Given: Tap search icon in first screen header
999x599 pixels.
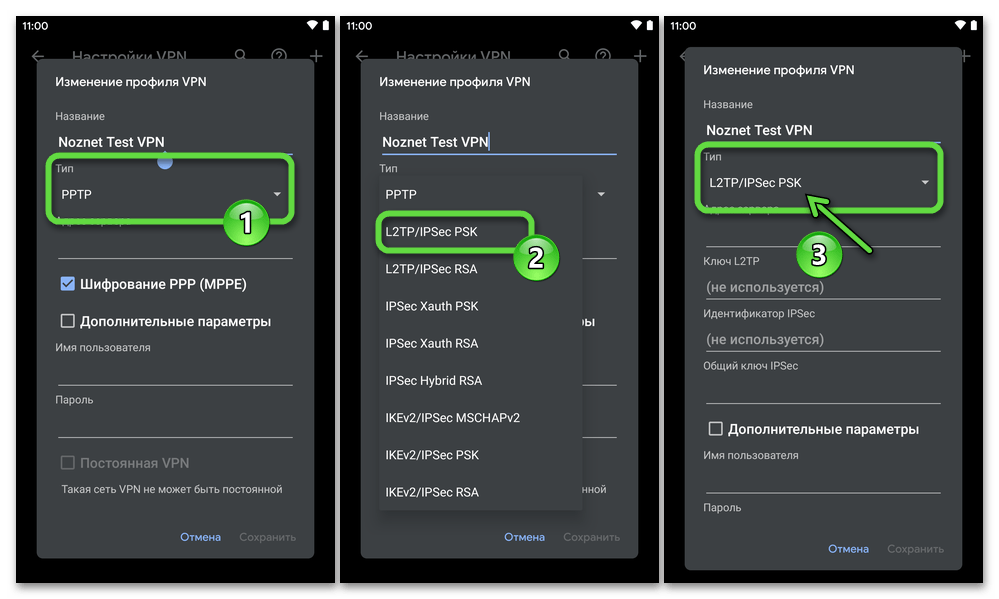Looking at the screenshot, I should coord(240,55).
